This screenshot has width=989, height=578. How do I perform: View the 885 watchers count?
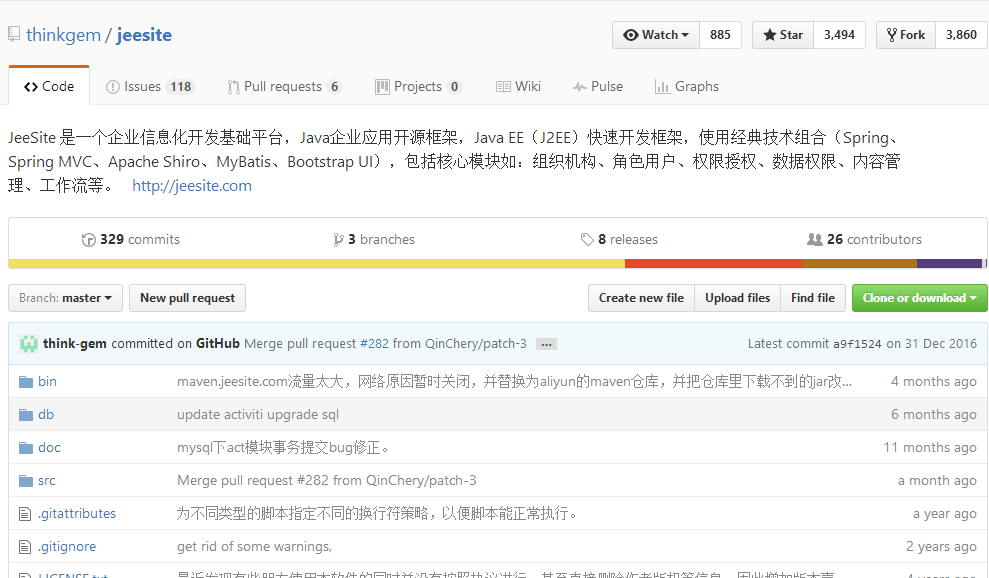pyautogui.click(x=720, y=35)
